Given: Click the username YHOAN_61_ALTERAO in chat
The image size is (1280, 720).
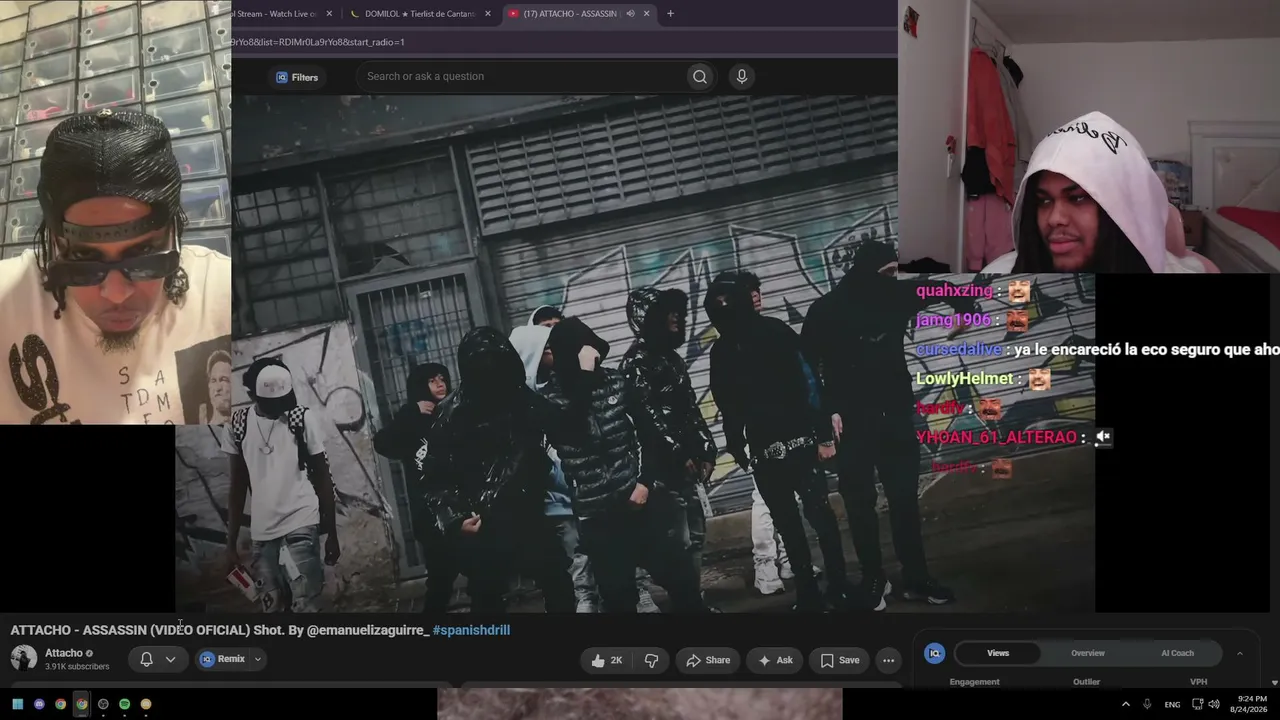Looking at the screenshot, I should tap(996, 437).
